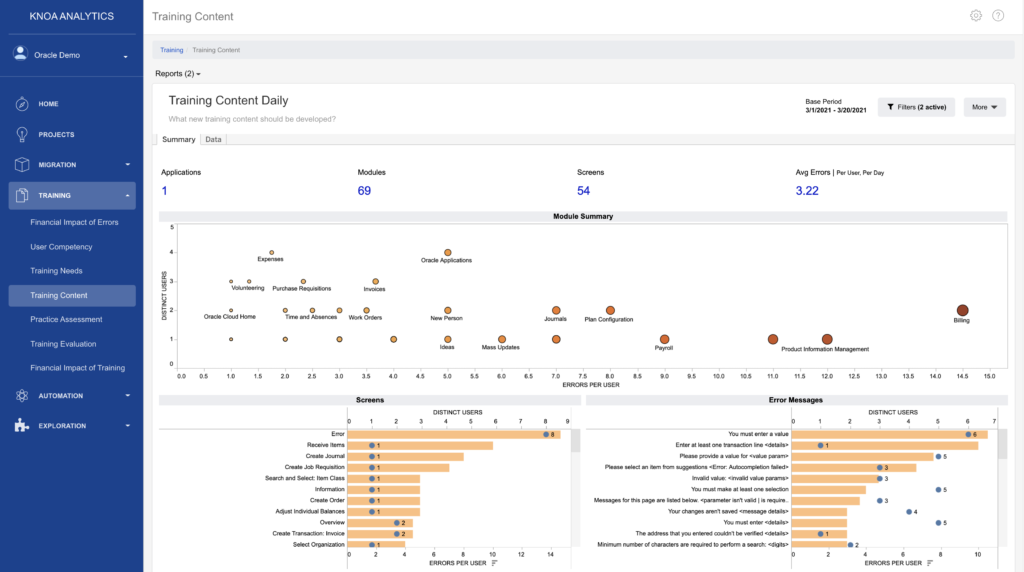Click the Migration cube icon

(22, 165)
